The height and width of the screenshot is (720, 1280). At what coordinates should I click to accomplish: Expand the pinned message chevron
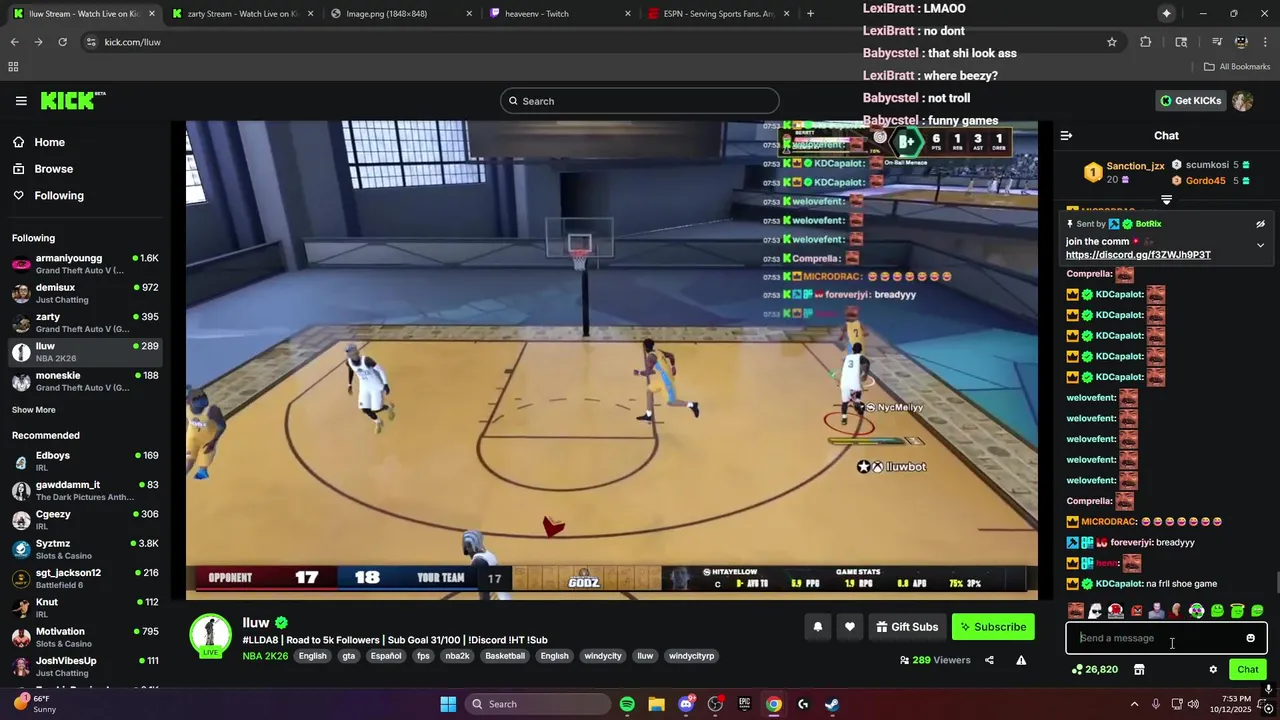pyautogui.click(x=1260, y=245)
